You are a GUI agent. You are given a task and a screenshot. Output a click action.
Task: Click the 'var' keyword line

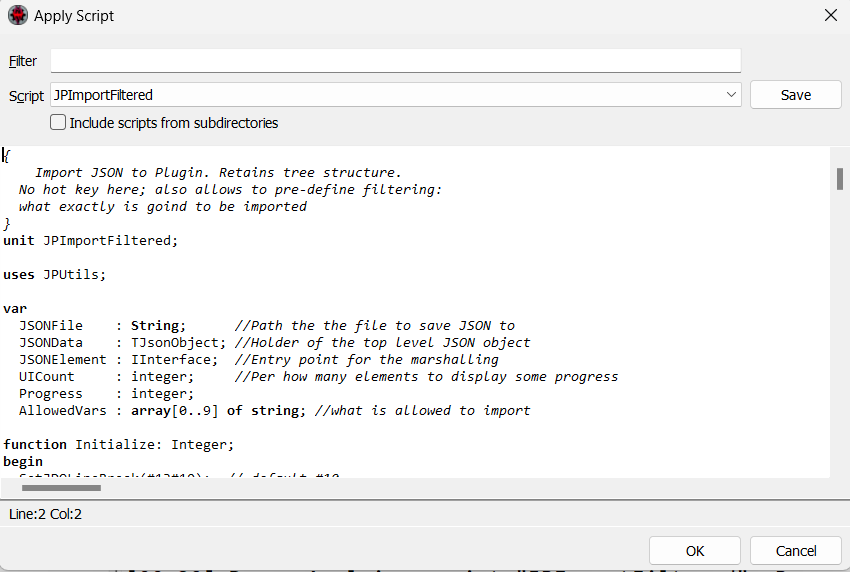pyautogui.click(x=15, y=309)
